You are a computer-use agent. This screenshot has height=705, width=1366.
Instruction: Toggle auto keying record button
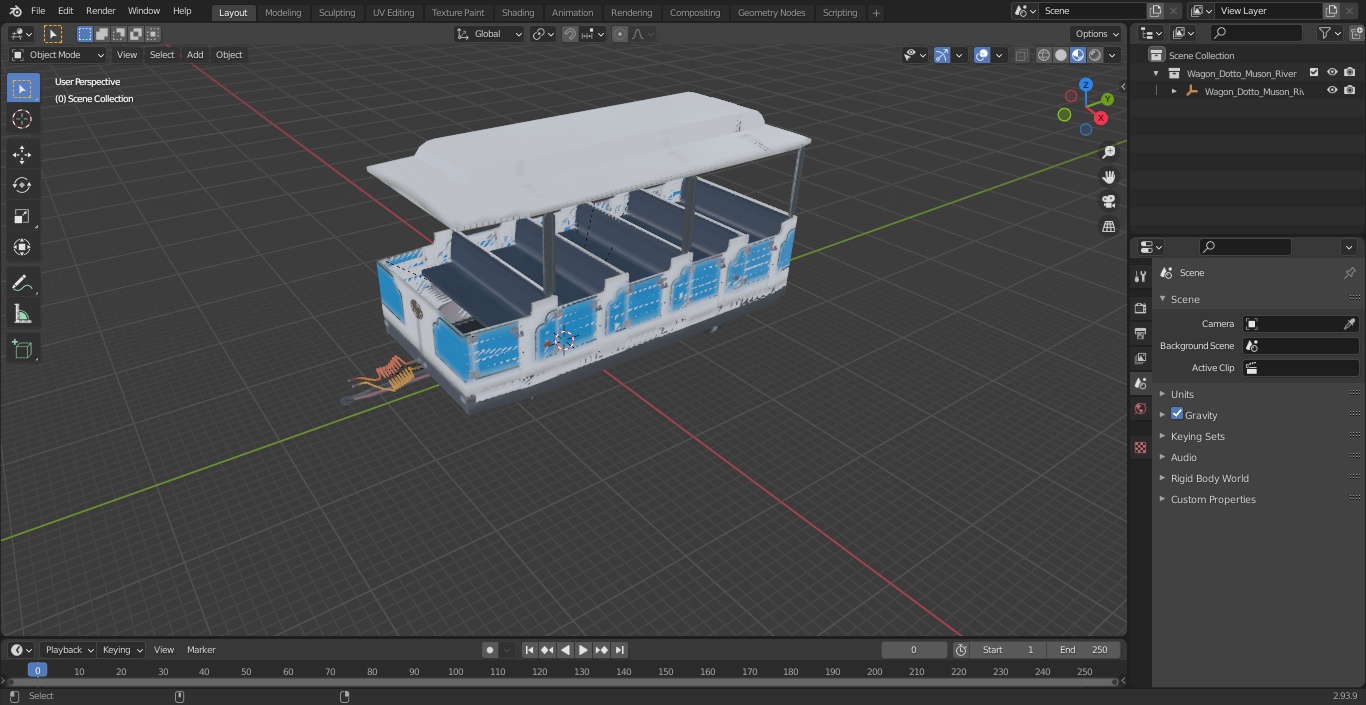point(490,650)
